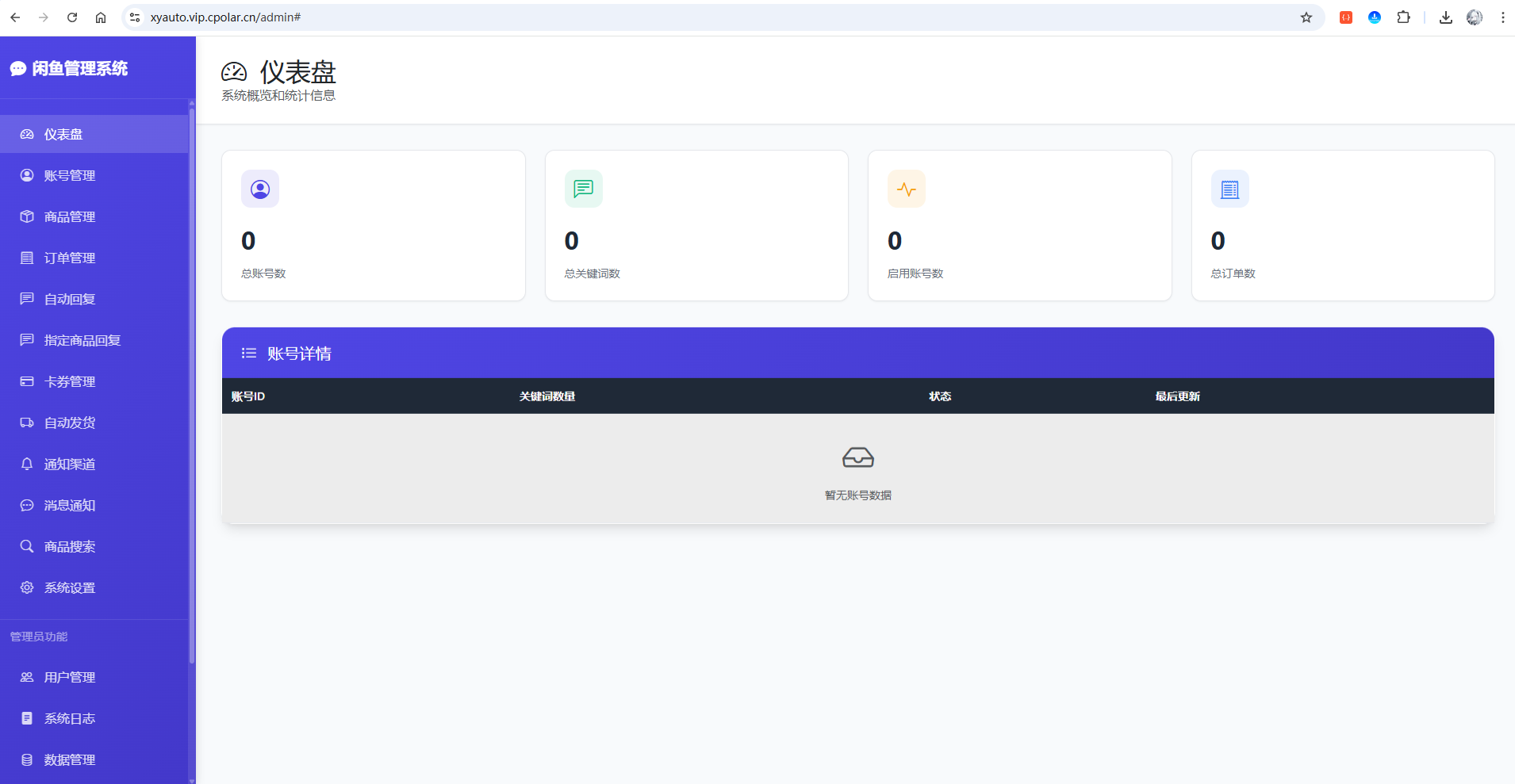Click the 仪表盘 speedometer sidebar icon
This screenshot has width=1515, height=784.
click(27, 134)
